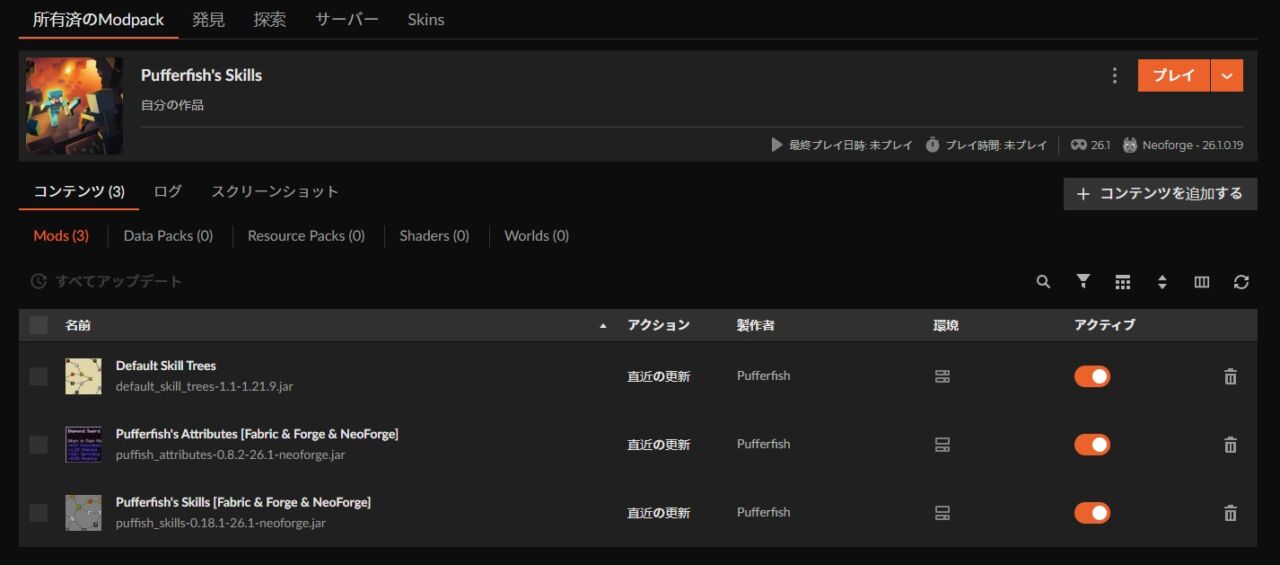
Task: Click the Pufferfish's Attributes mod thumbnail
Action: 83,444
